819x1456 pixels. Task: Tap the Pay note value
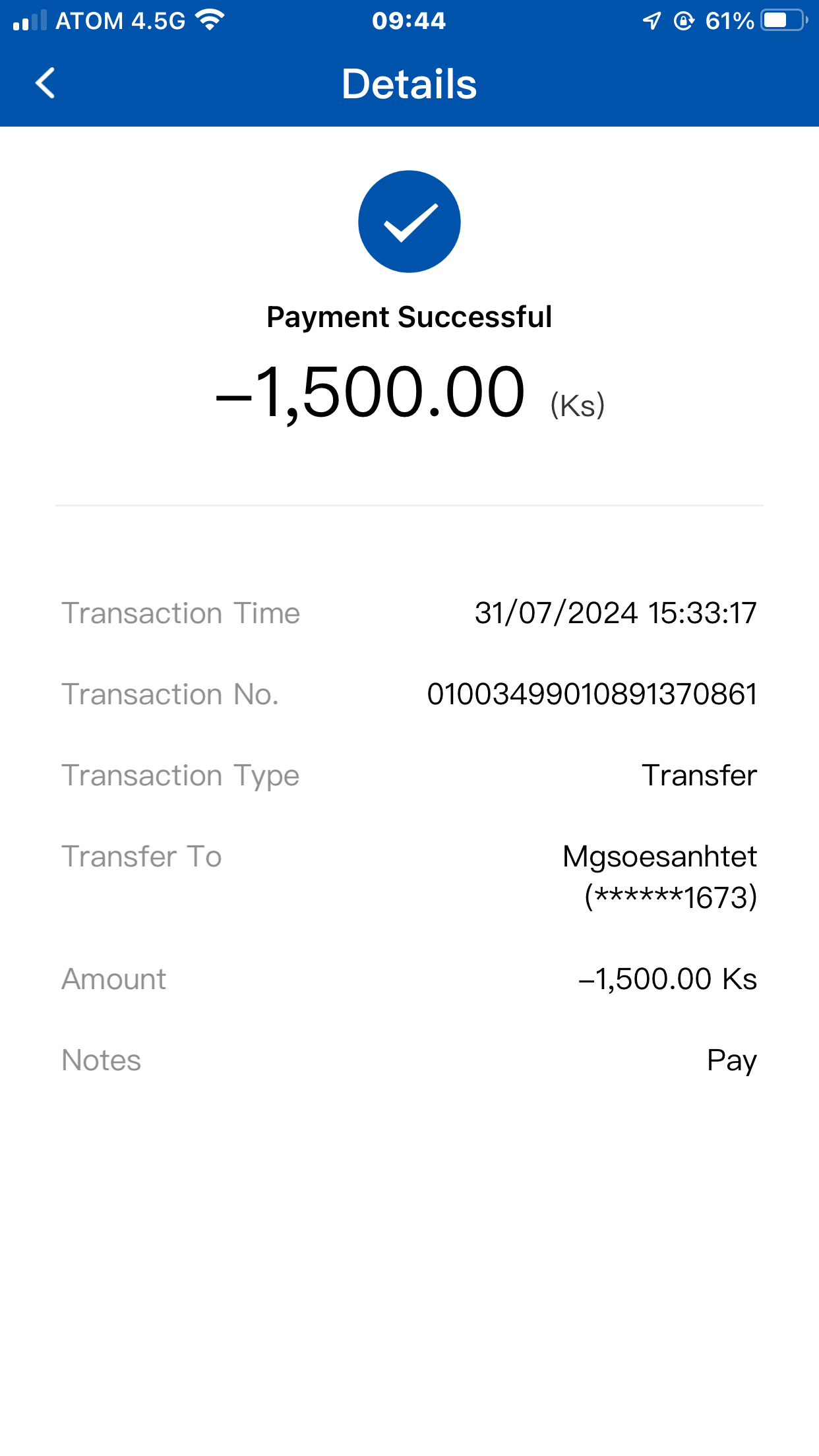tap(731, 1060)
